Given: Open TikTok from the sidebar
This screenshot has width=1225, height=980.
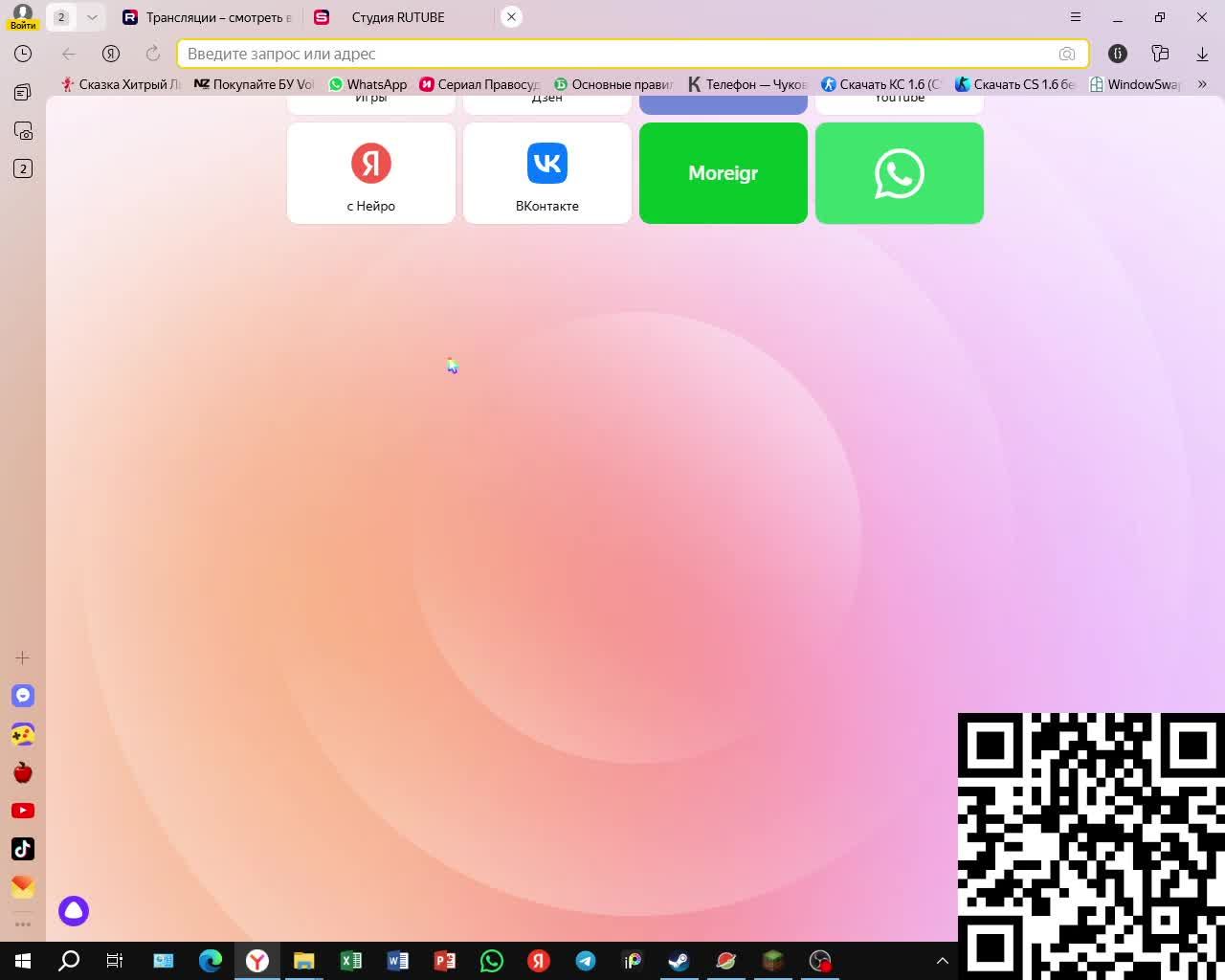Looking at the screenshot, I should click(23, 849).
